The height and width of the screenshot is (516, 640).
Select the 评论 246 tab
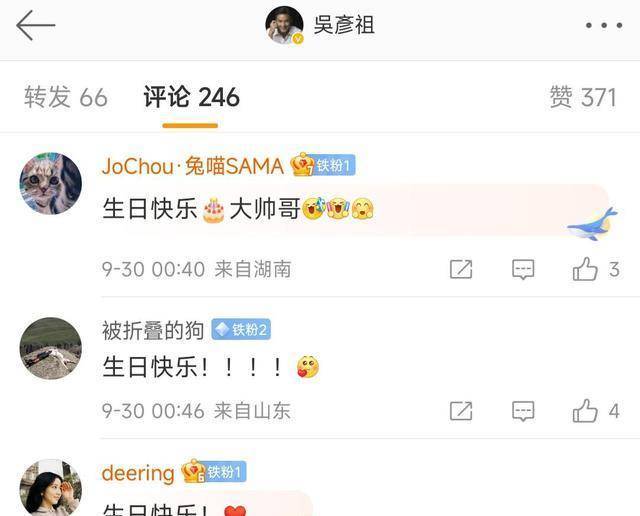[x=191, y=97]
